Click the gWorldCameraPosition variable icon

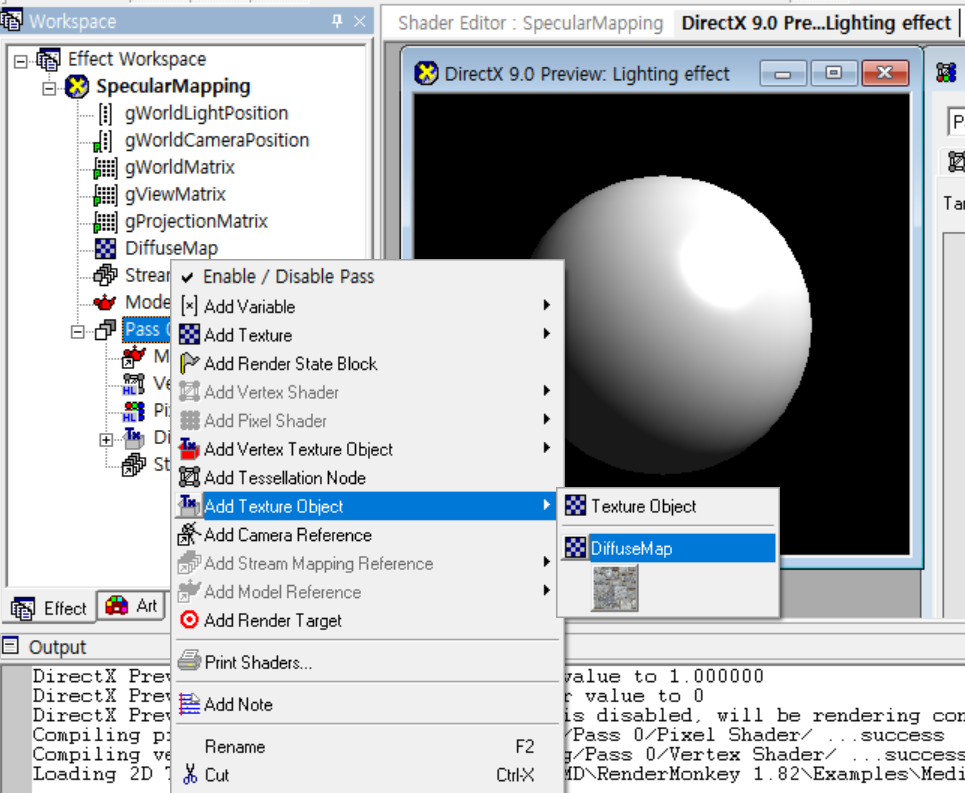tap(103, 141)
